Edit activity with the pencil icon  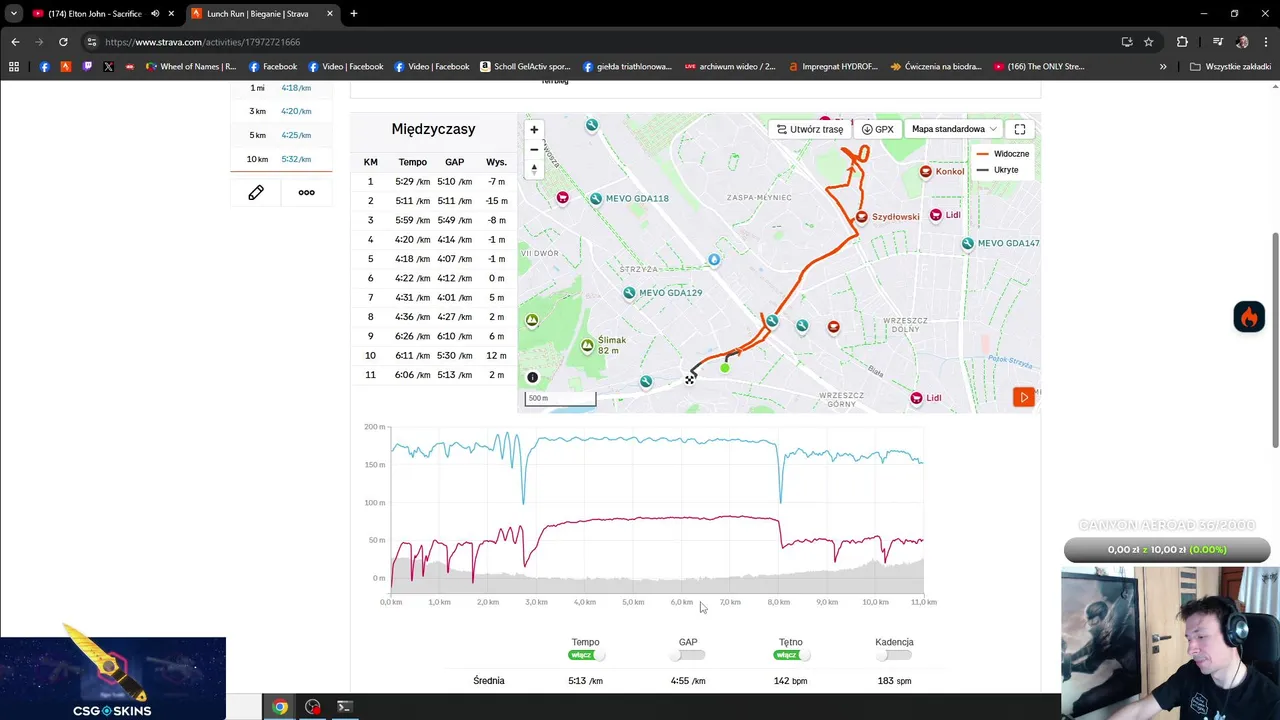click(x=256, y=192)
